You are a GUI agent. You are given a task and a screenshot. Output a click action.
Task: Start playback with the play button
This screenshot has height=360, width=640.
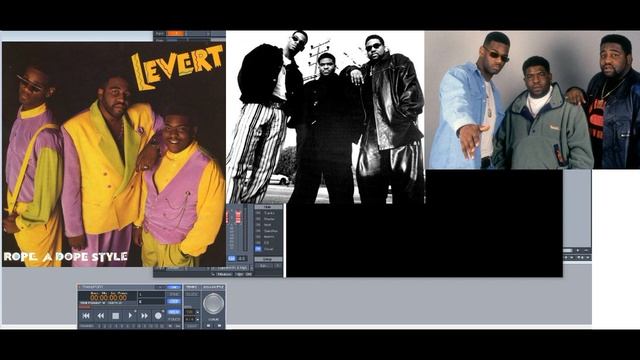(130, 316)
